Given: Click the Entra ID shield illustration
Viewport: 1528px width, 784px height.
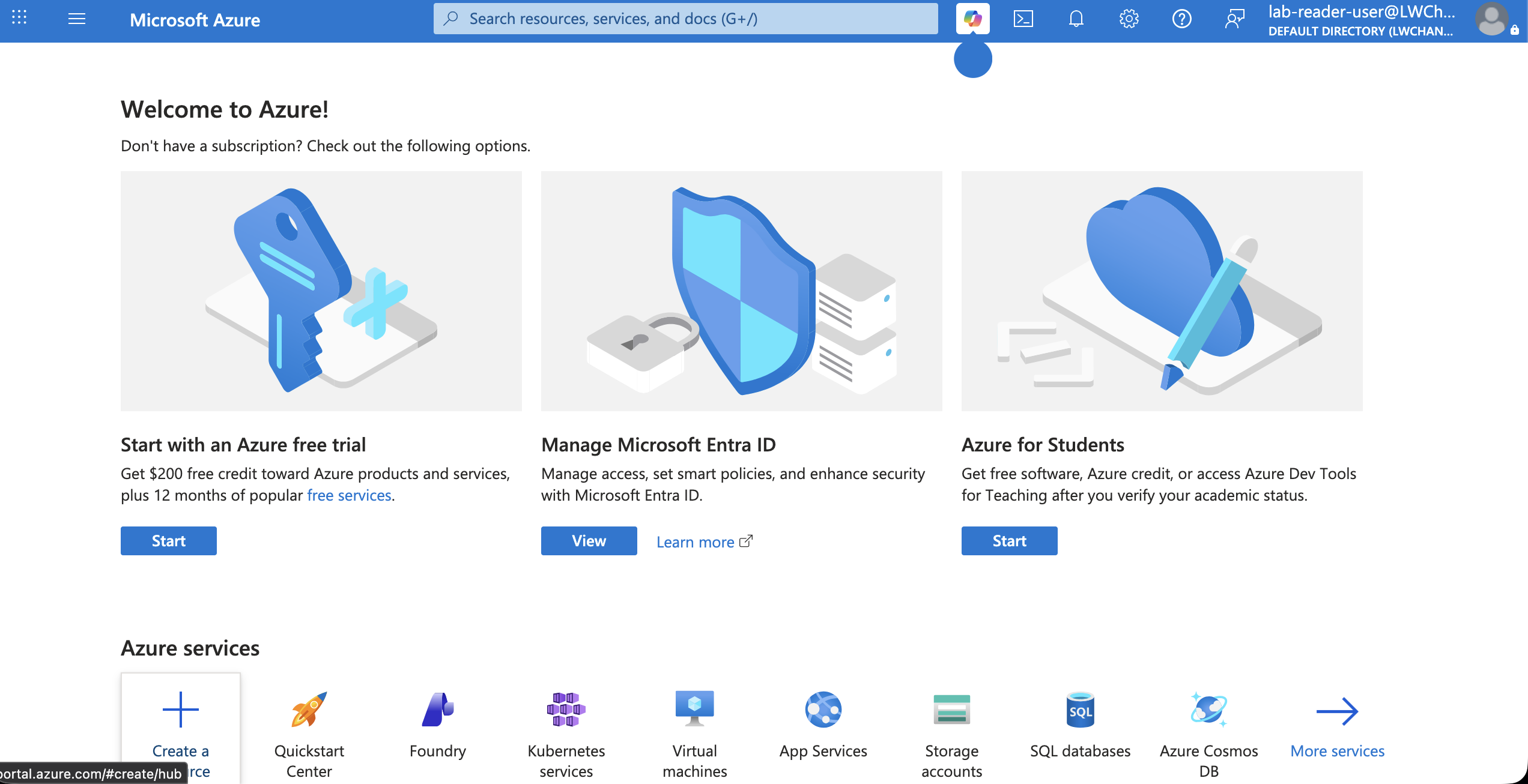Looking at the screenshot, I should [x=742, y=291].
